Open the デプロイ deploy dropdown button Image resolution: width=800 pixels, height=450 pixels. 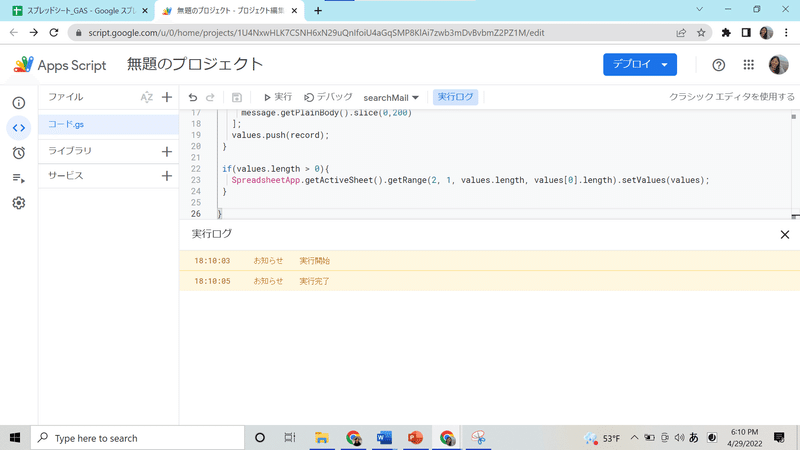click(640, 64)
